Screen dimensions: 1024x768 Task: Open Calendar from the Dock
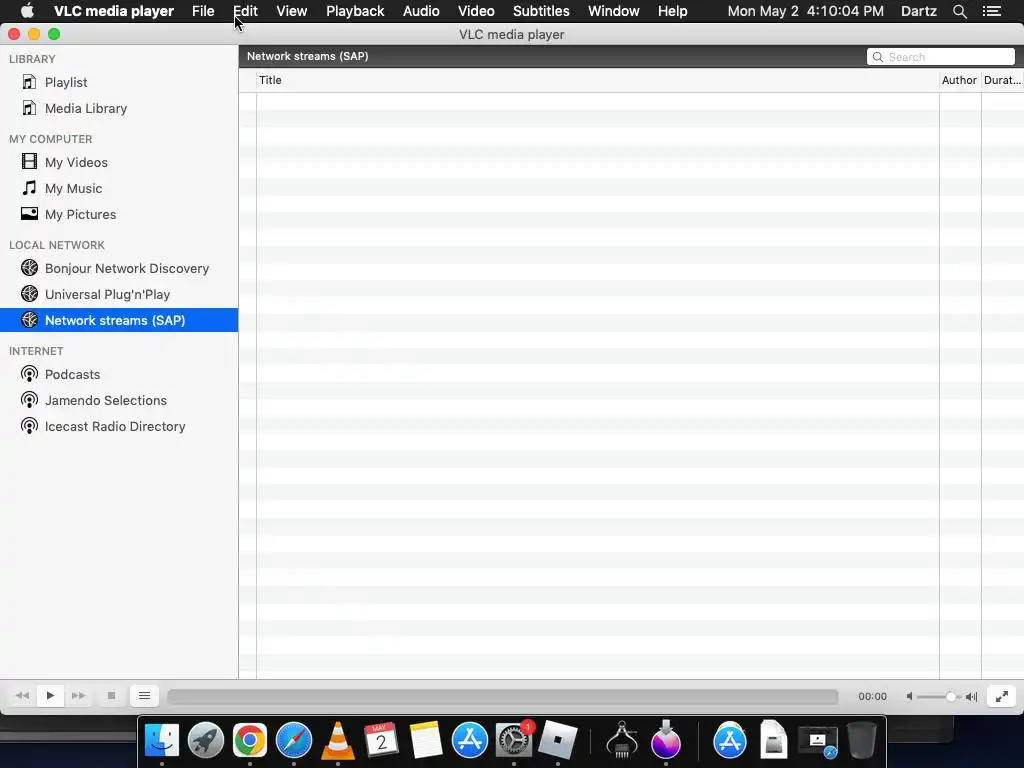[x=381, y=741]
